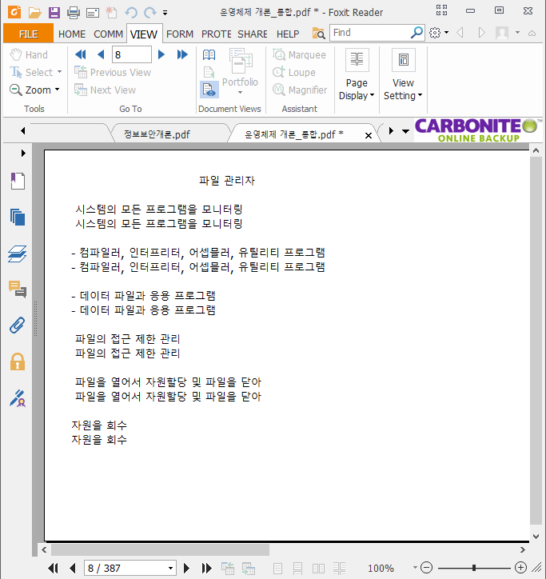Open the Zoom tool dropdown
The image size is (546, 579).
(x=35, y=90)
